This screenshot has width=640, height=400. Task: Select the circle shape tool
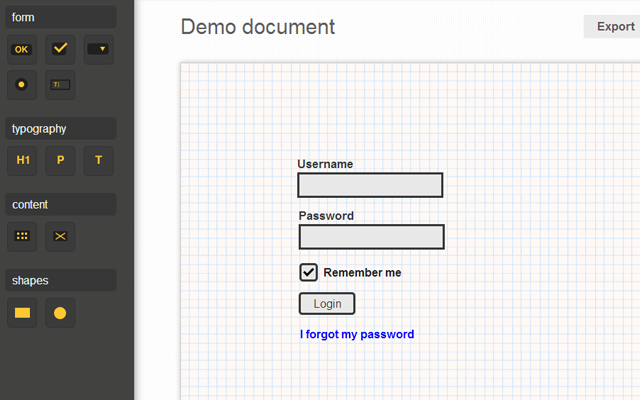tap(60, 313)
